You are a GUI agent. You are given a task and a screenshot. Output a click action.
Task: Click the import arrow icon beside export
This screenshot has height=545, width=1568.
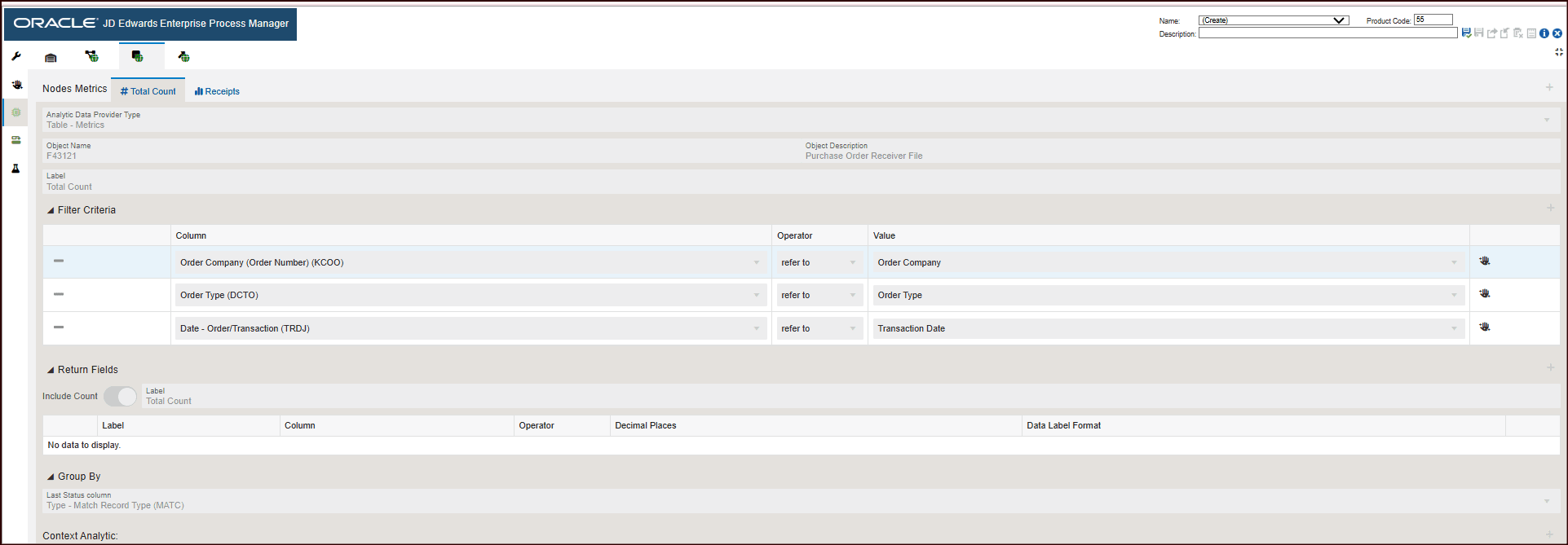click(1505, 33)
